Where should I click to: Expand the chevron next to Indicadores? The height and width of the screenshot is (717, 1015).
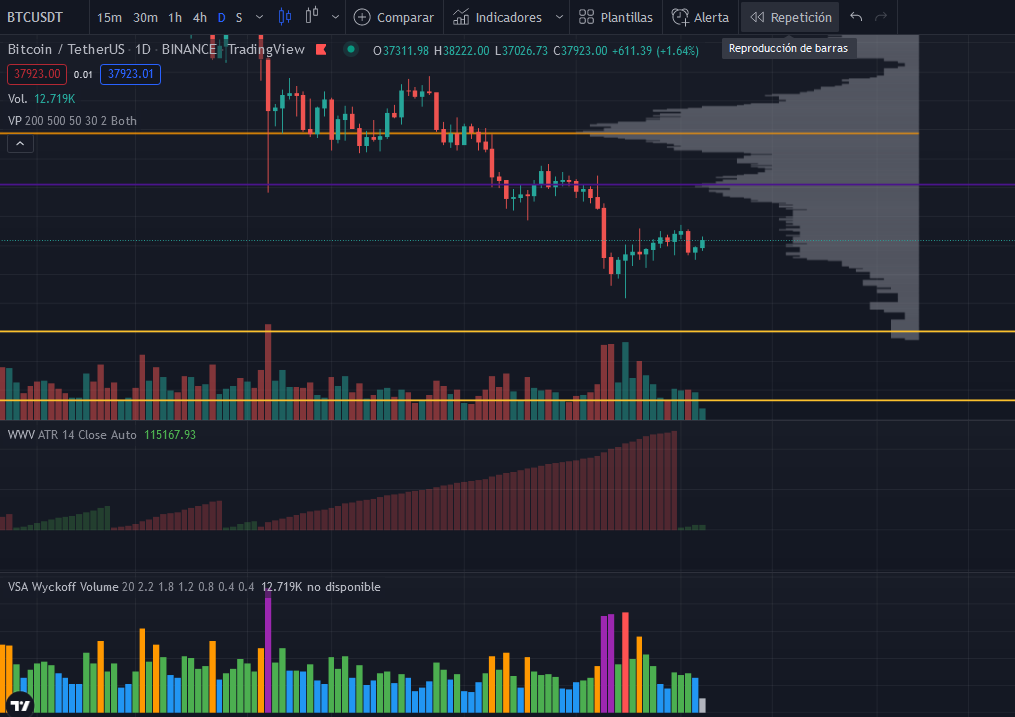tap(559, 17)
